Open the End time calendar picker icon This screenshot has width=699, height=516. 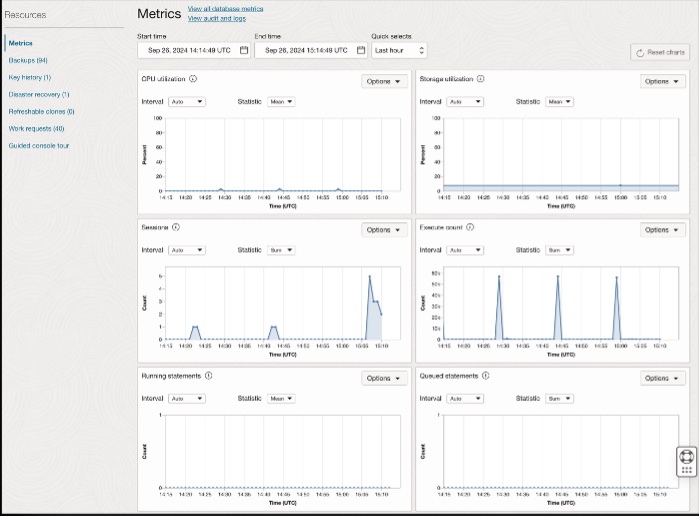click(x=361, y=50)
